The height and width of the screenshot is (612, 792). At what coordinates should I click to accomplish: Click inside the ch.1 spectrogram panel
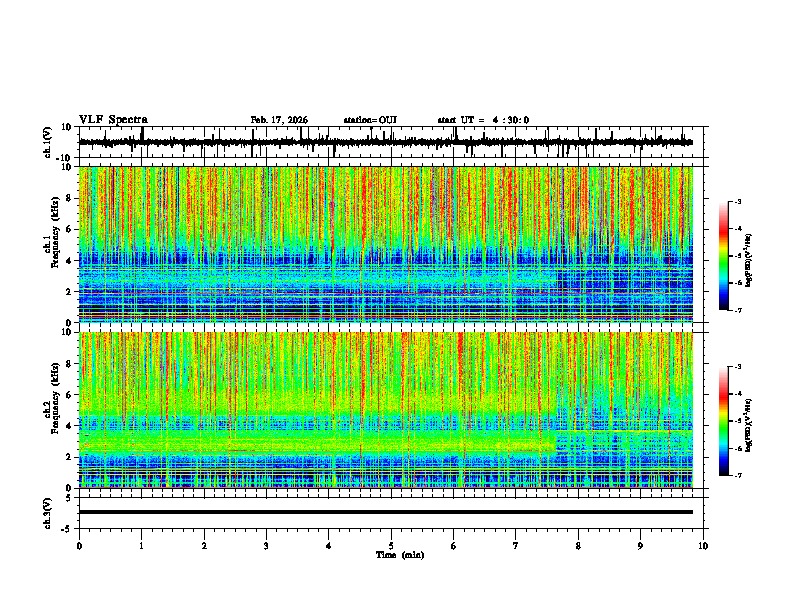pos(386,244)
